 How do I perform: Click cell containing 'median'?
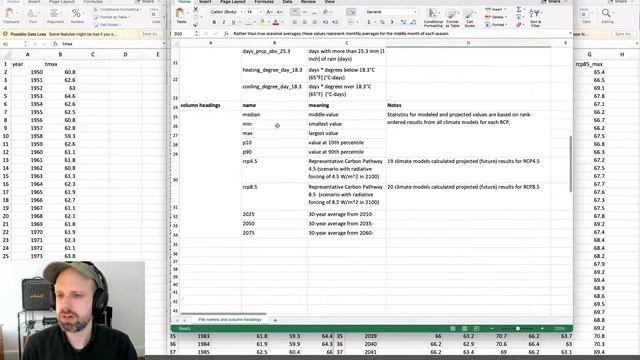(x=274, y=115)
